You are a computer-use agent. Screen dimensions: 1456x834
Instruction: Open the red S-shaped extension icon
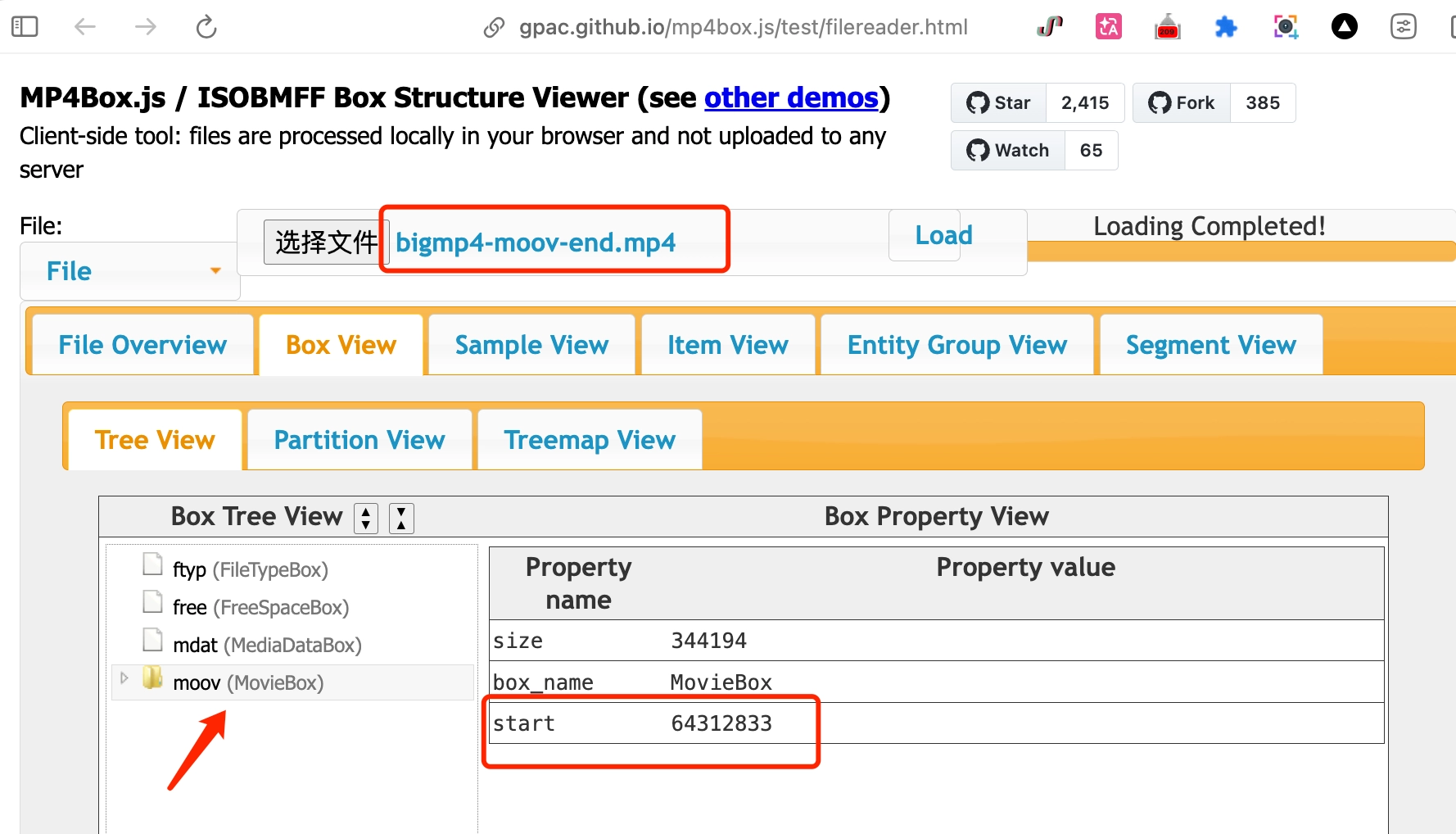1050,27
